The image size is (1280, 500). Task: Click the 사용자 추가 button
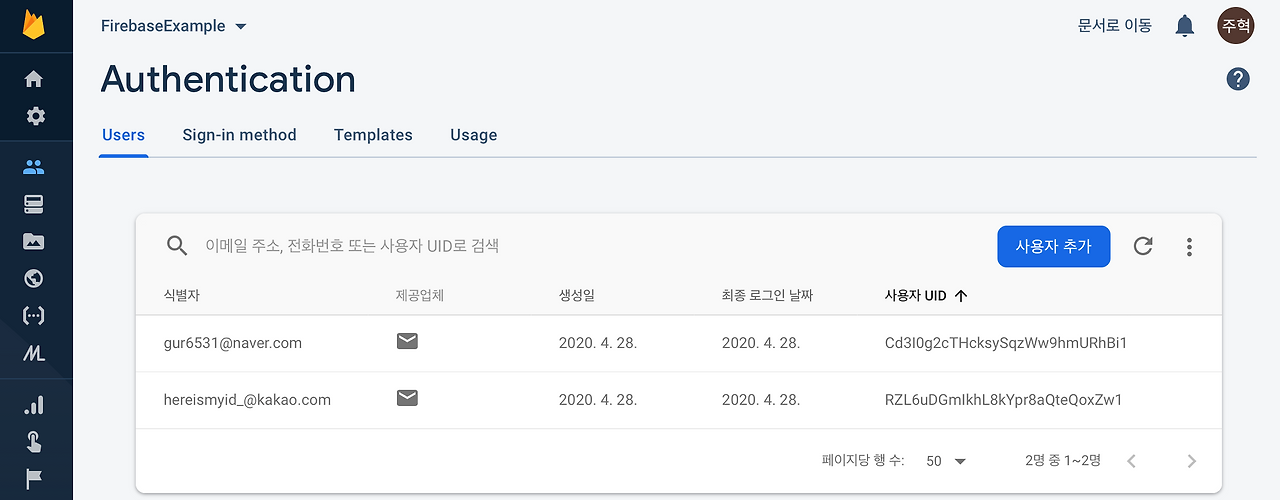point(1054,246)
